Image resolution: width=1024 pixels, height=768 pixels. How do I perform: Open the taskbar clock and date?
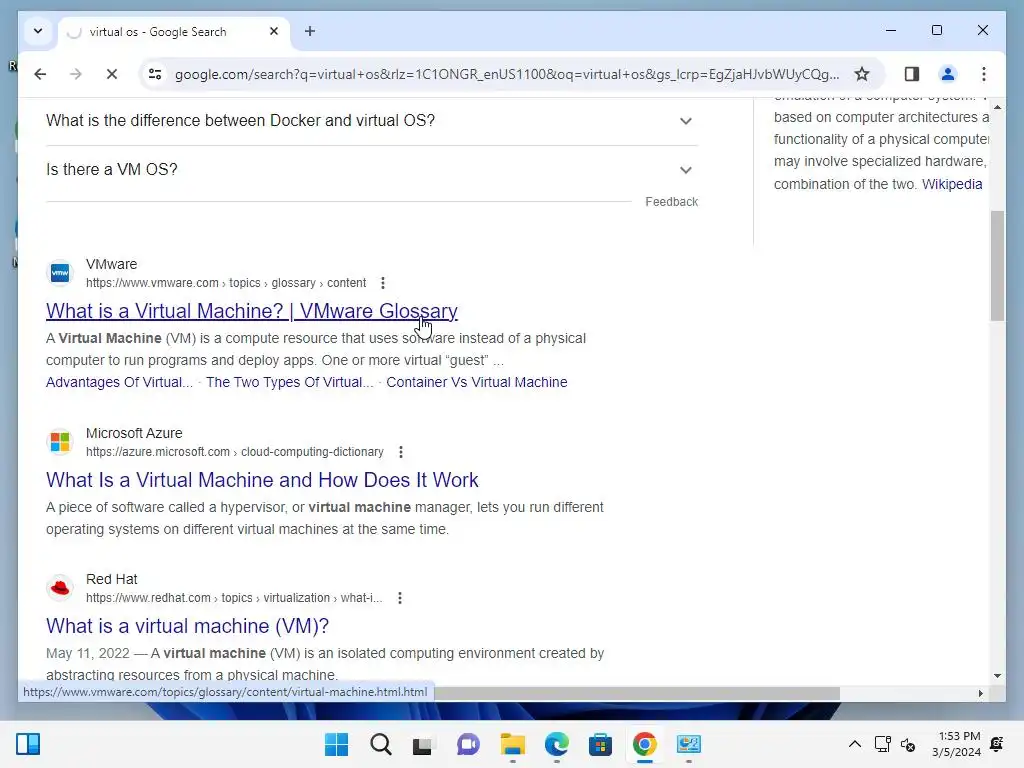click(957, 744)
